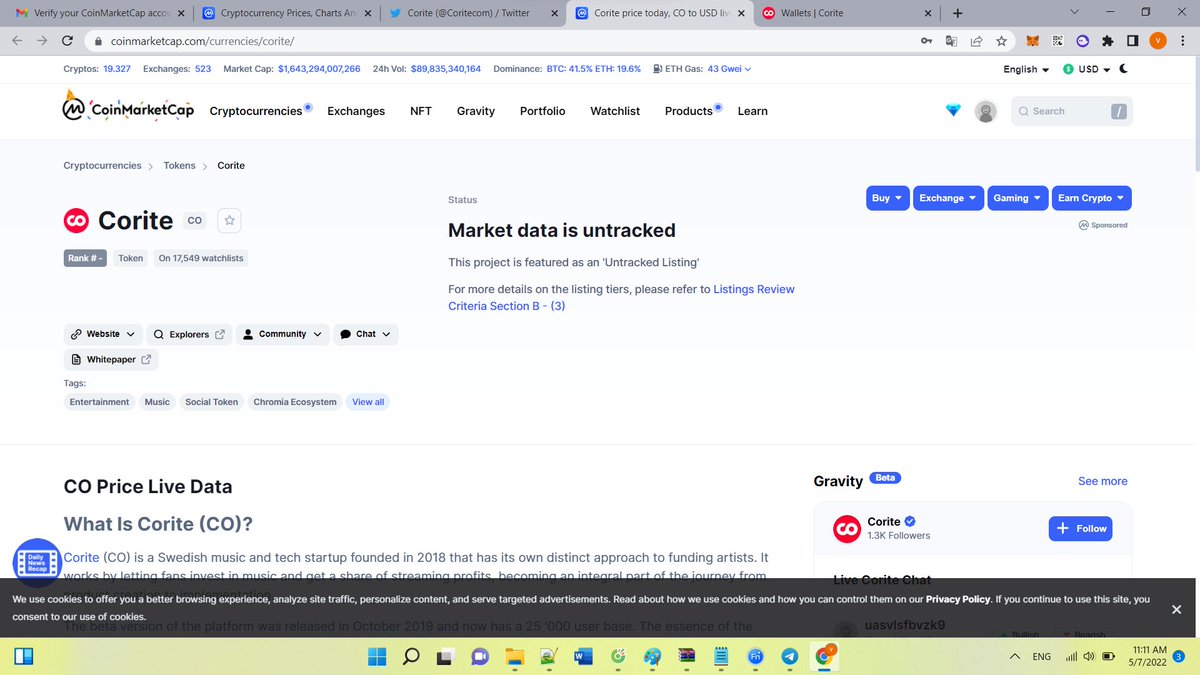Go to Gravity nav item
Image resolution: width=1200 pixels, height=675 pixels.
[x=476, y=111]
